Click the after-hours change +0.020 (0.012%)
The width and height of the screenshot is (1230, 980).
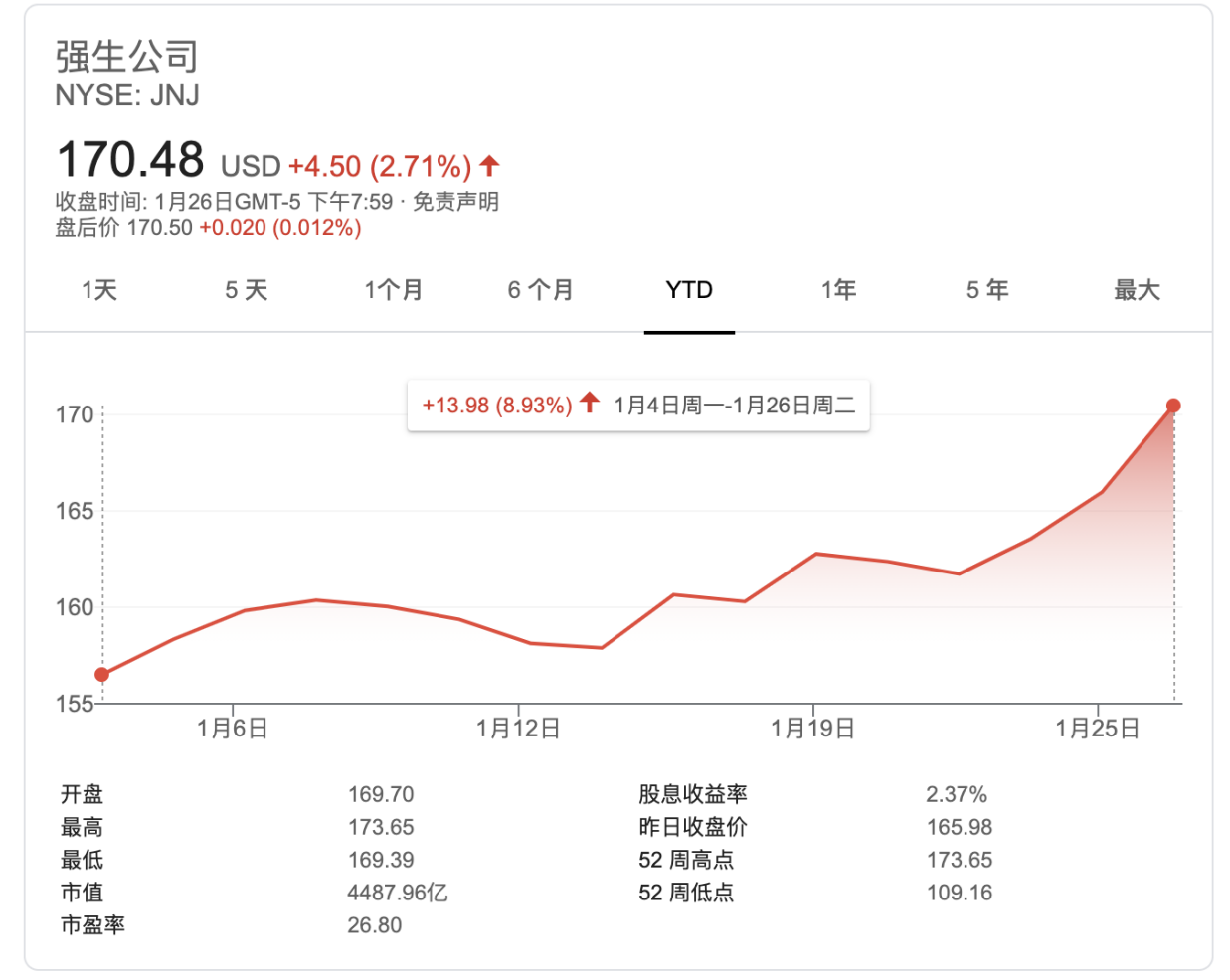coord(280,228)
